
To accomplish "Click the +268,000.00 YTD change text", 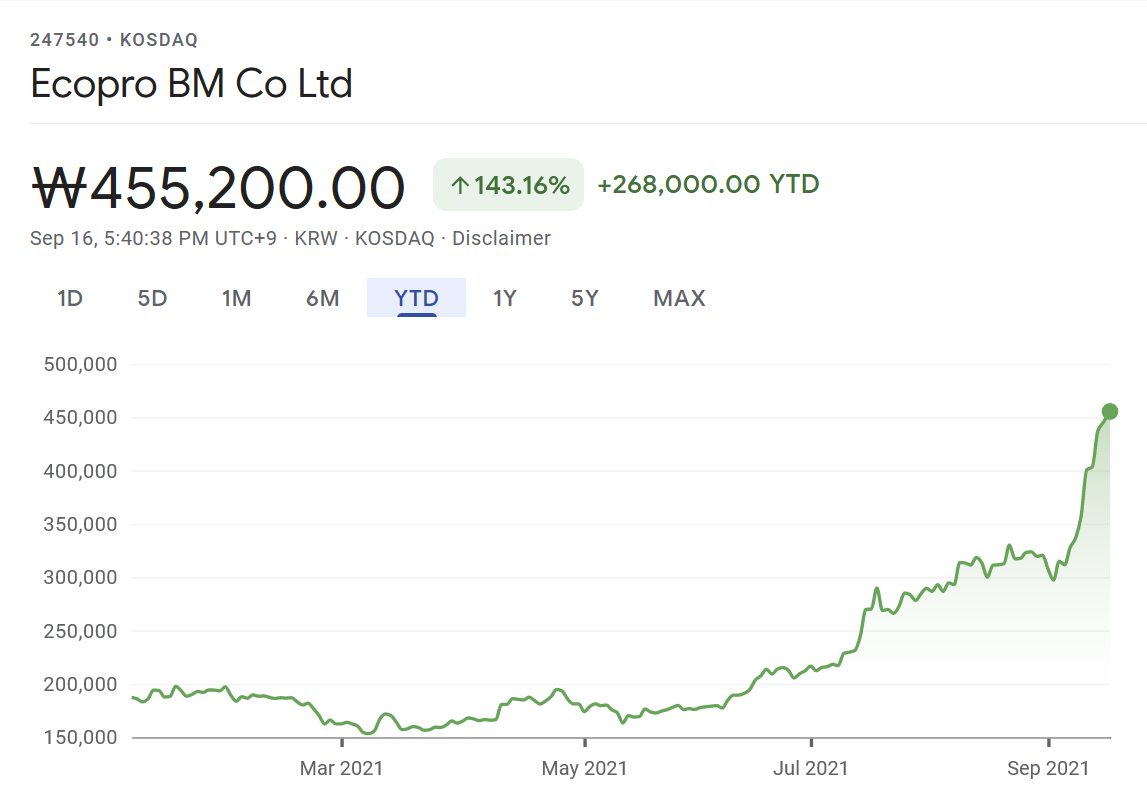I will (708, 184).
